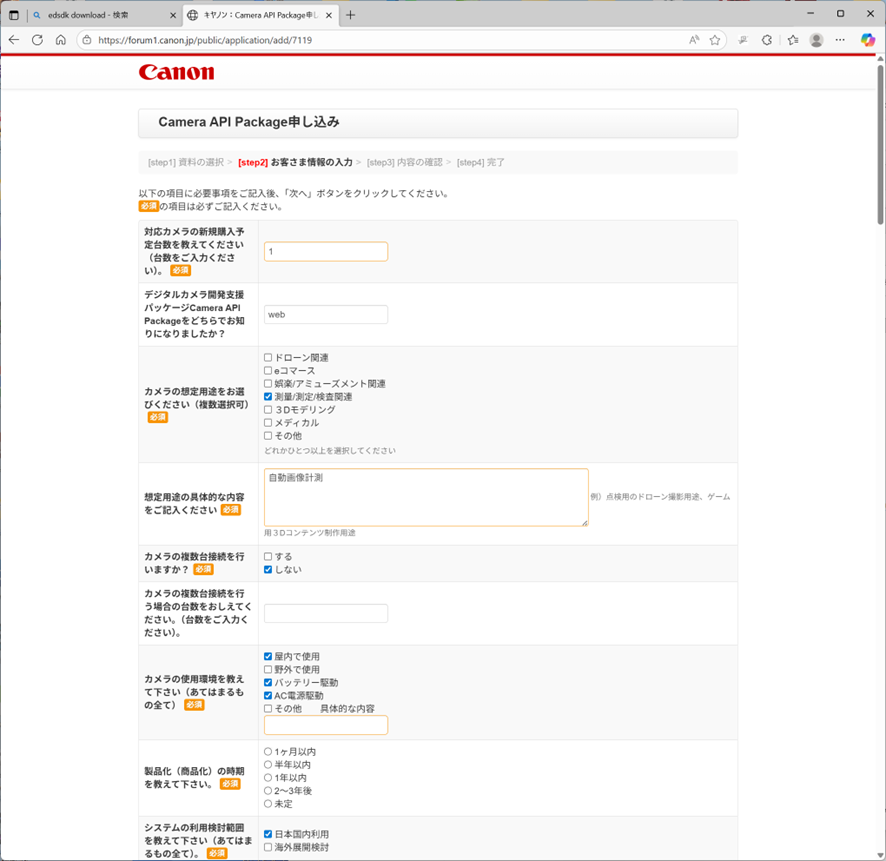
Task: Go to browser Home page
Action: tap(61, 40)
